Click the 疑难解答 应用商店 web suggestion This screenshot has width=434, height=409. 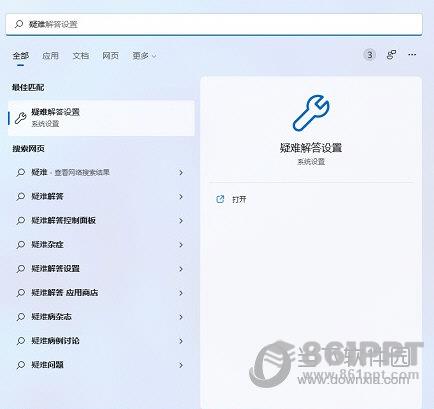[x=101, y=293]
